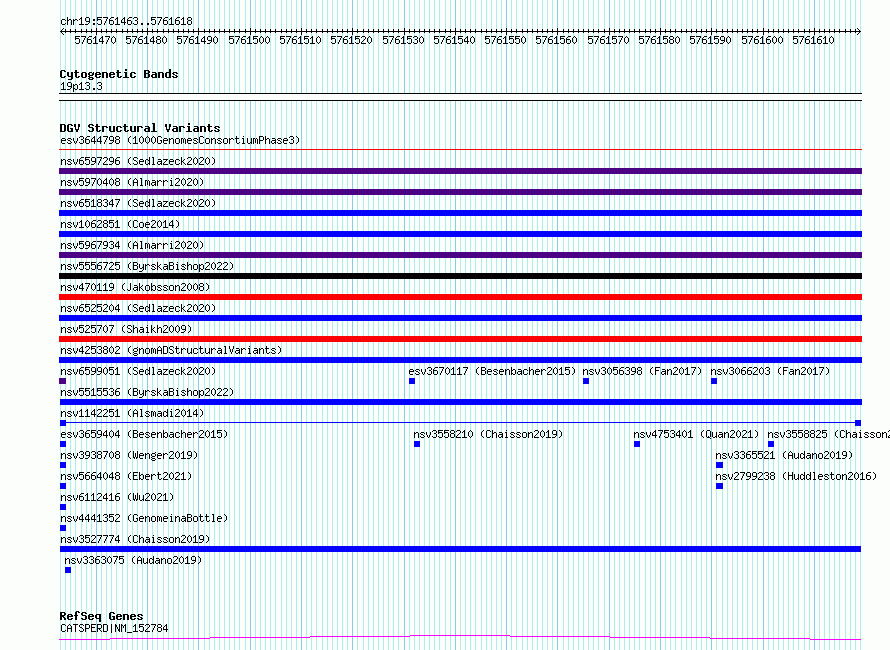Image resolution: width=890 pixels, height=650 pixels.
Task: Open nsv3938708 (Wenger2019) variant label
Action: coord(129,455)
